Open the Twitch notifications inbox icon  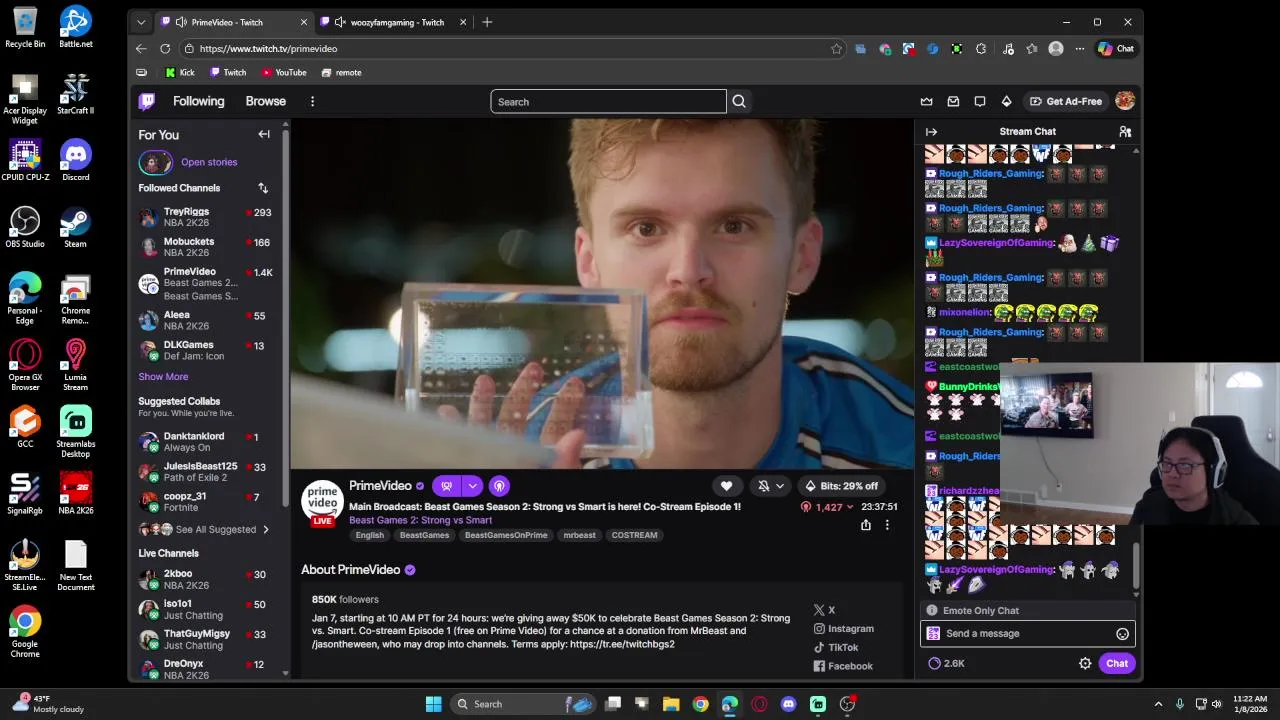(x=953, y=101)
